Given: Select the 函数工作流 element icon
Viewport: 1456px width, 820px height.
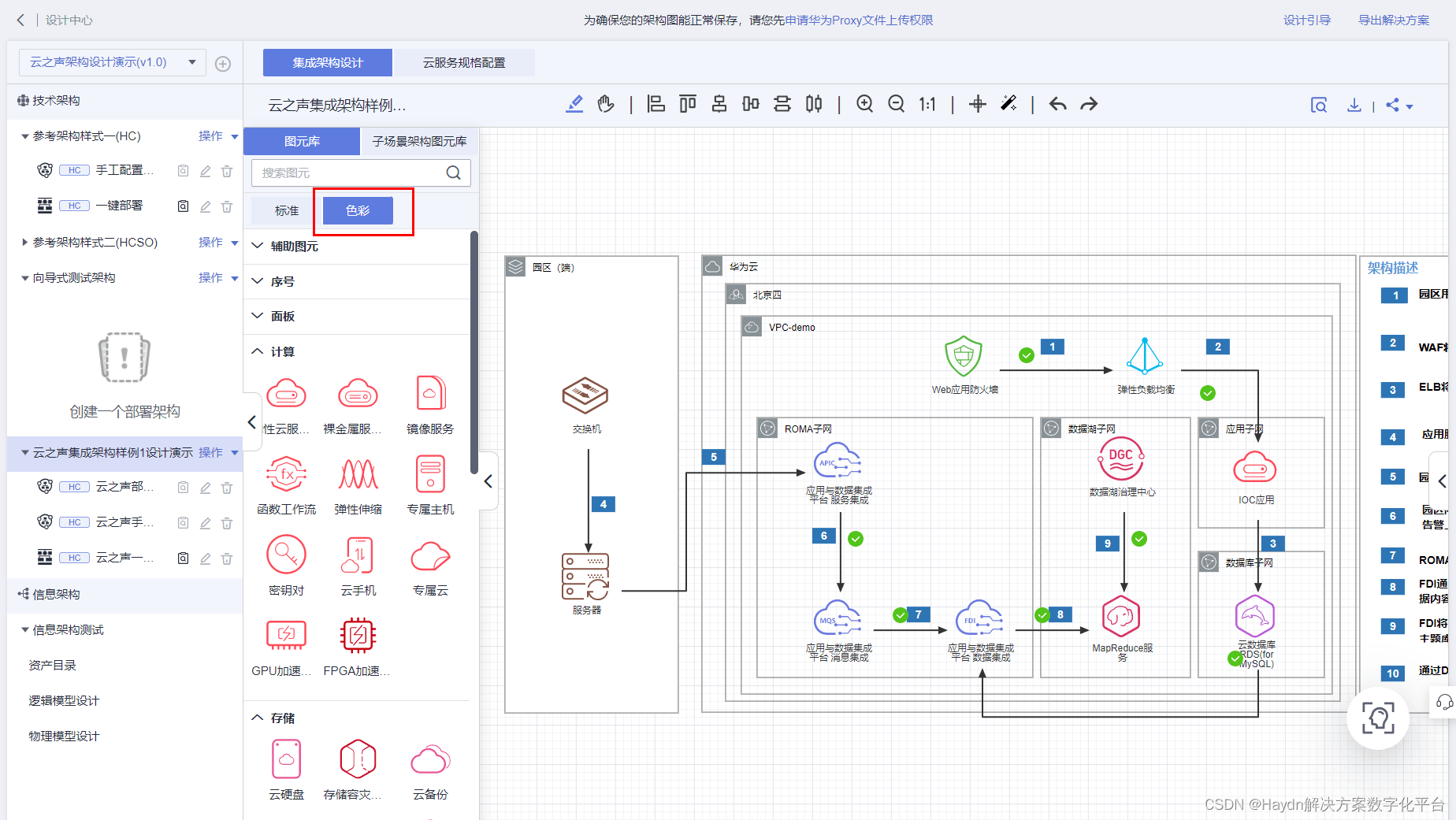Looking at the screenshot, I should coord(287,474).
